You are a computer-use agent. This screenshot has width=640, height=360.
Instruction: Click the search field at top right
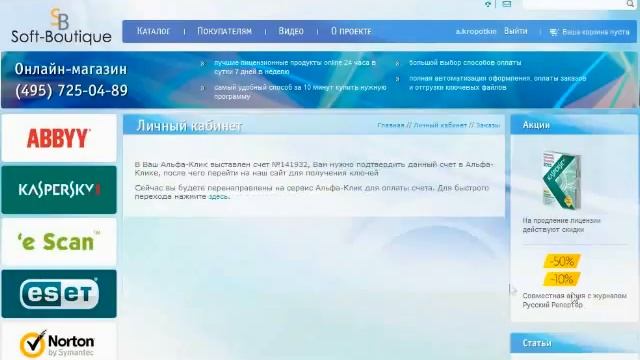pyautogui.click(x=574, y=4)
